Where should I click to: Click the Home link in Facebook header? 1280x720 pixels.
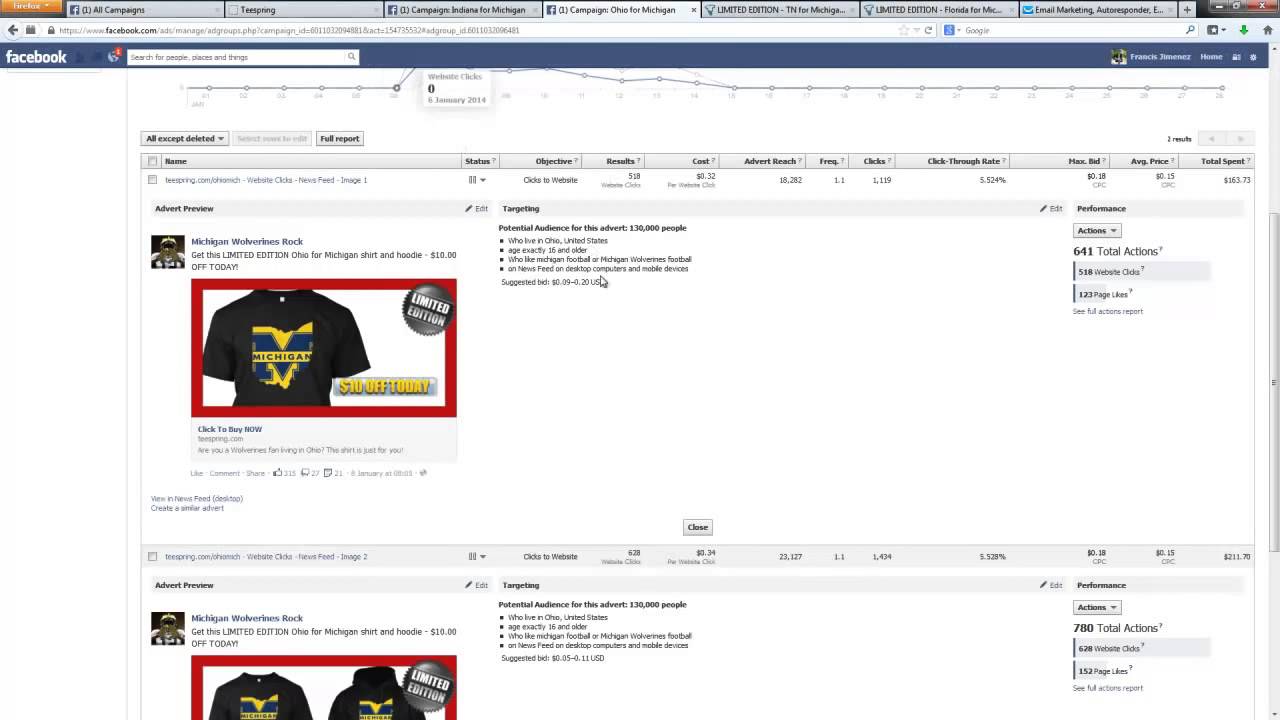coord(1211,57)
